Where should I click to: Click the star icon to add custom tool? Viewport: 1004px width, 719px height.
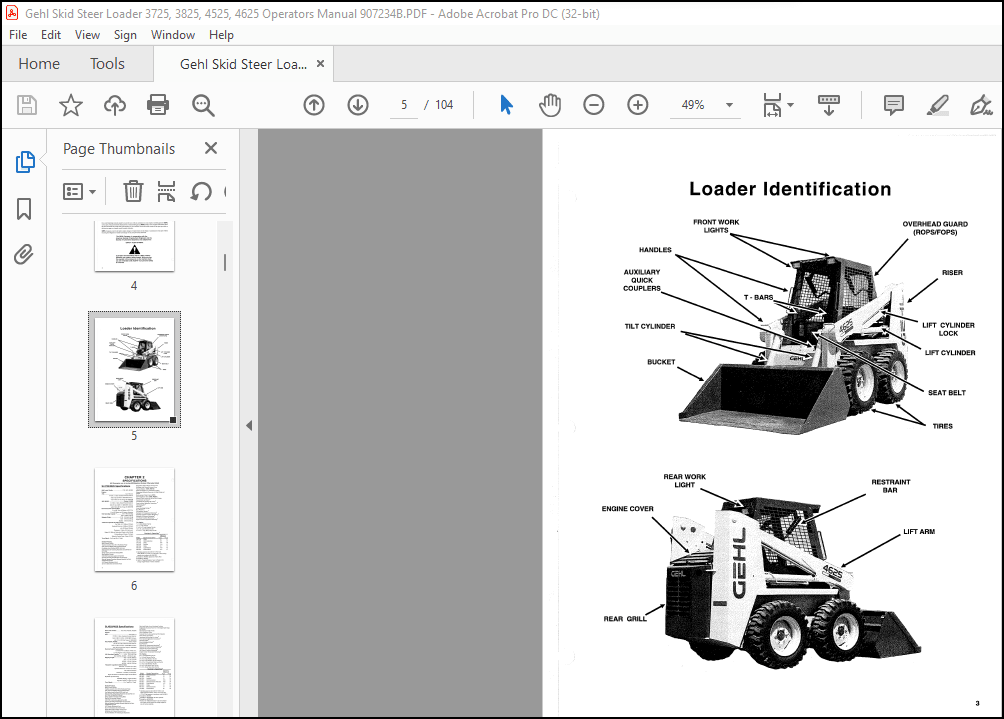(70, 104)
